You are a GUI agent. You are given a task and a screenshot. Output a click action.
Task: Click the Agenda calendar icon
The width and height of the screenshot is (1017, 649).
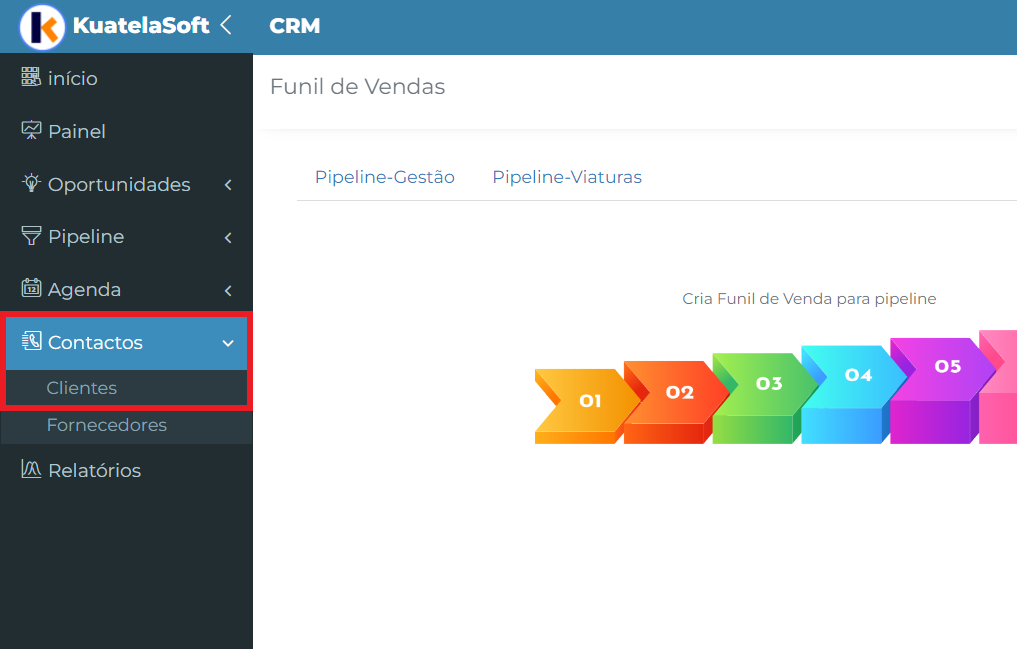31,289
